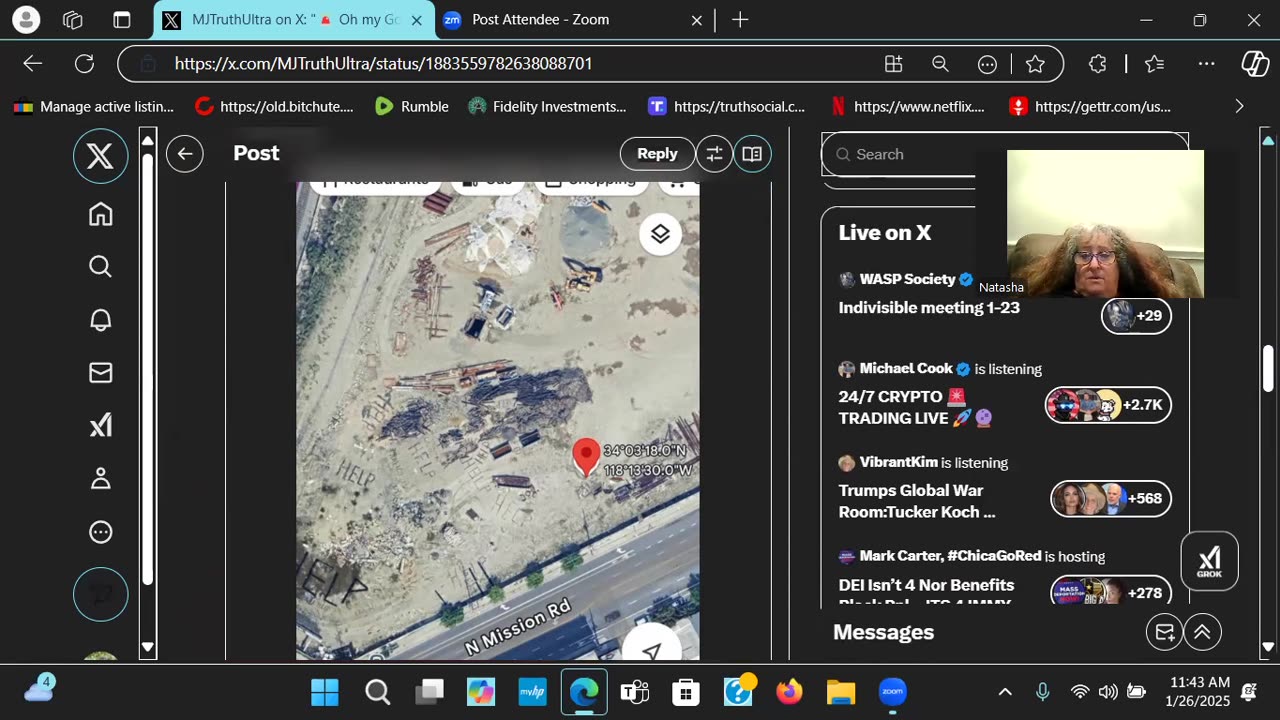Image resolution: width=1280 pixels, height=720 pixels.
Task: Click map layers button on image
Action: pyautogui.click(x=660, y=234)
